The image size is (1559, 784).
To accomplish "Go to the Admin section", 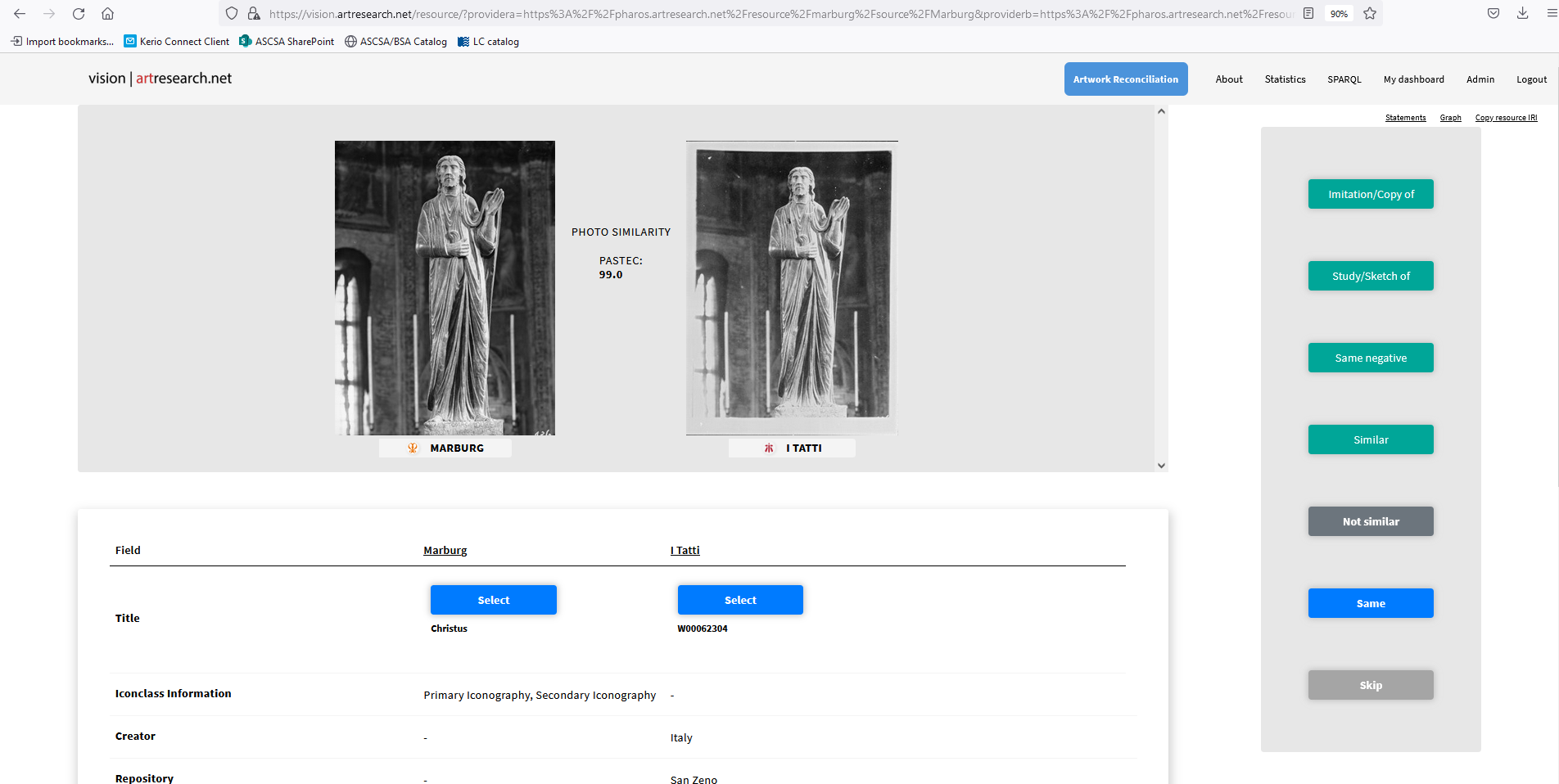I will [1480, 79].
